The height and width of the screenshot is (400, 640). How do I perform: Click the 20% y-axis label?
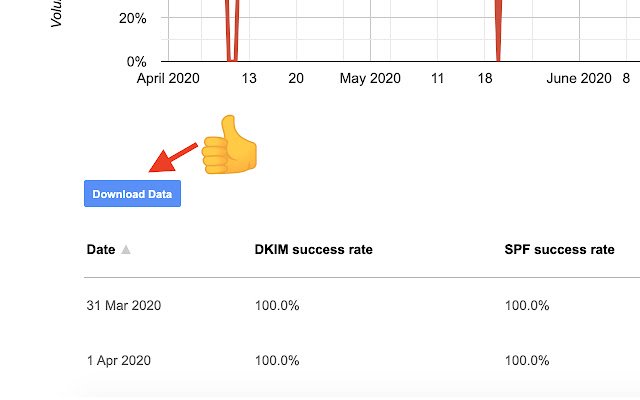(x=133, y=18)
